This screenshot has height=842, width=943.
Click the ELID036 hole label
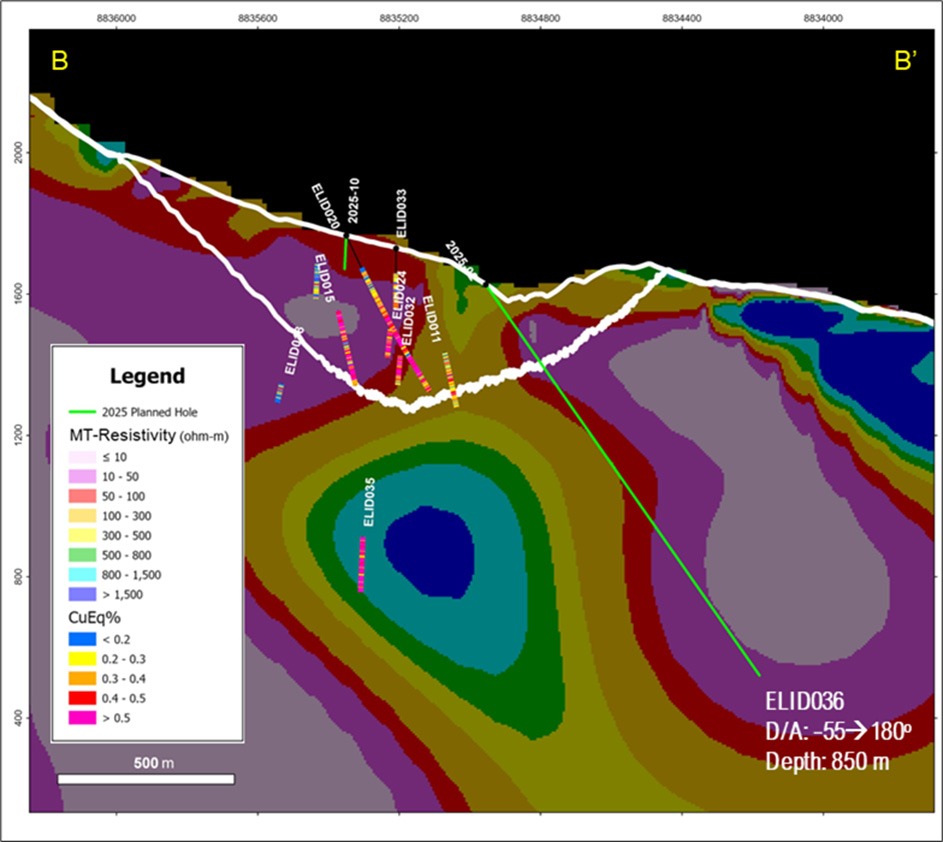[x=805, y=701]
